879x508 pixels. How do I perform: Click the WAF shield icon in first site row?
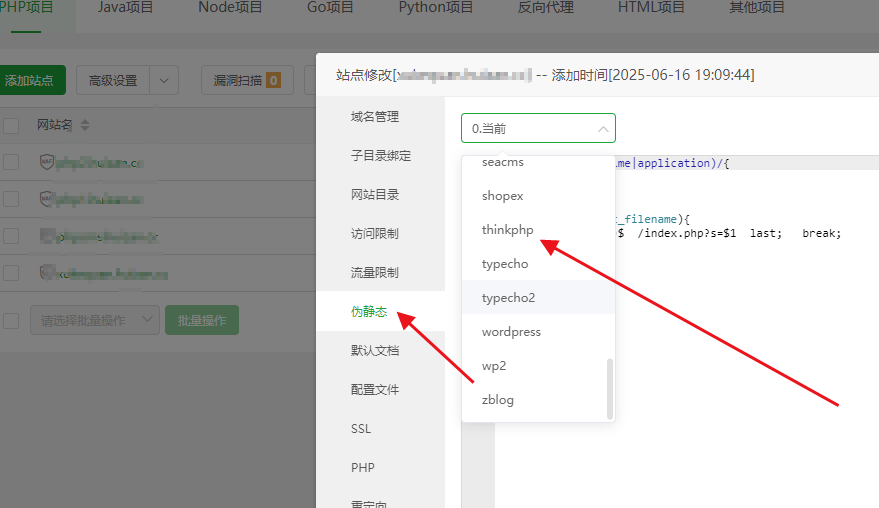pyautogui.click(x=46, y=162)
